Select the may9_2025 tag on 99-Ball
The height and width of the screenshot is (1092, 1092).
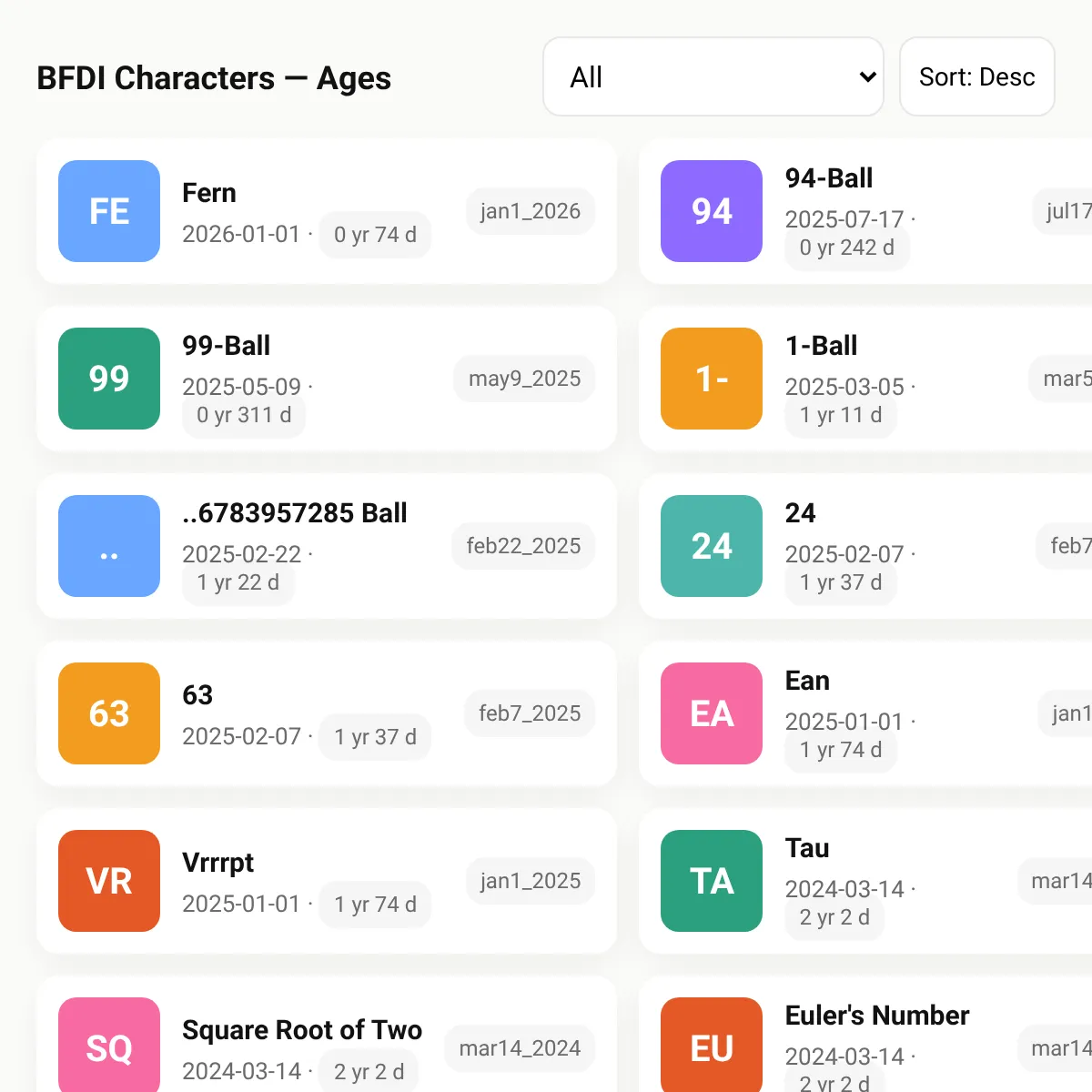click(x=524, y=379)
